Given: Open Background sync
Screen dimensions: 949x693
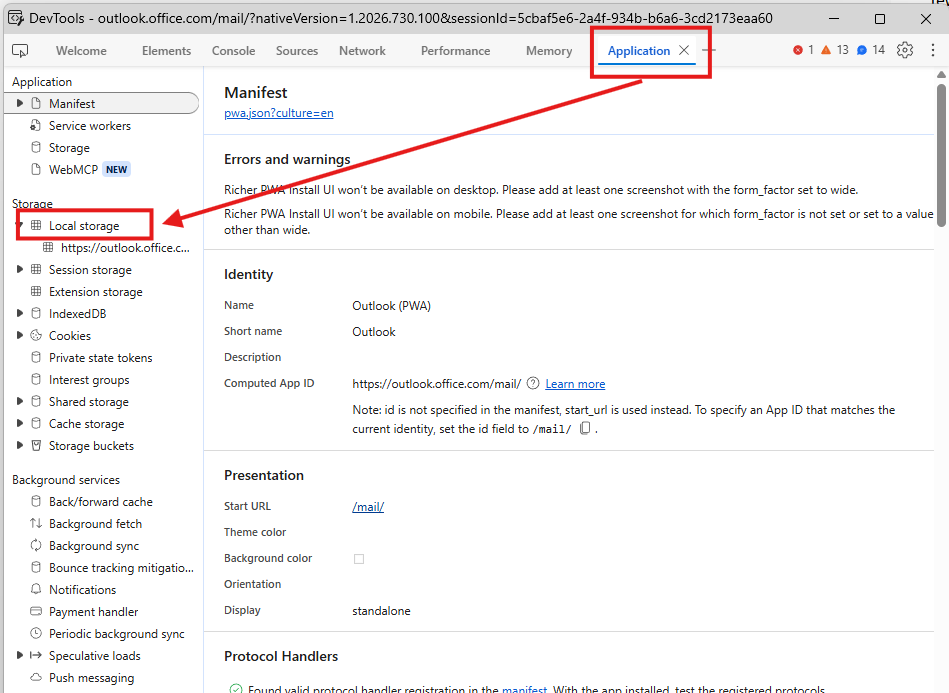Looking at the screenshot, I should (x=94, y=546).
